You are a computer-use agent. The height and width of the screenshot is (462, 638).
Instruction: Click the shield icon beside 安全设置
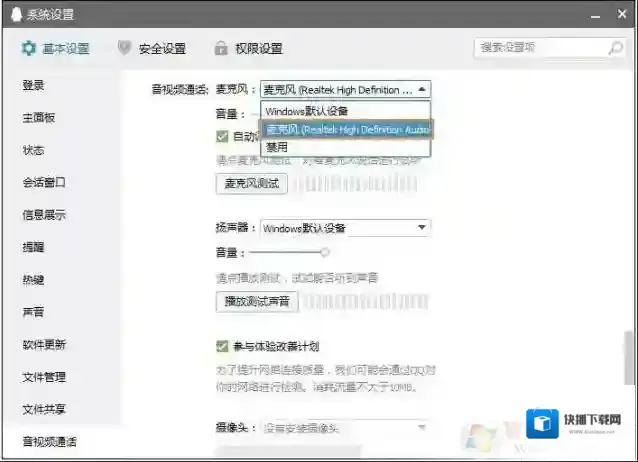point(124,48)
